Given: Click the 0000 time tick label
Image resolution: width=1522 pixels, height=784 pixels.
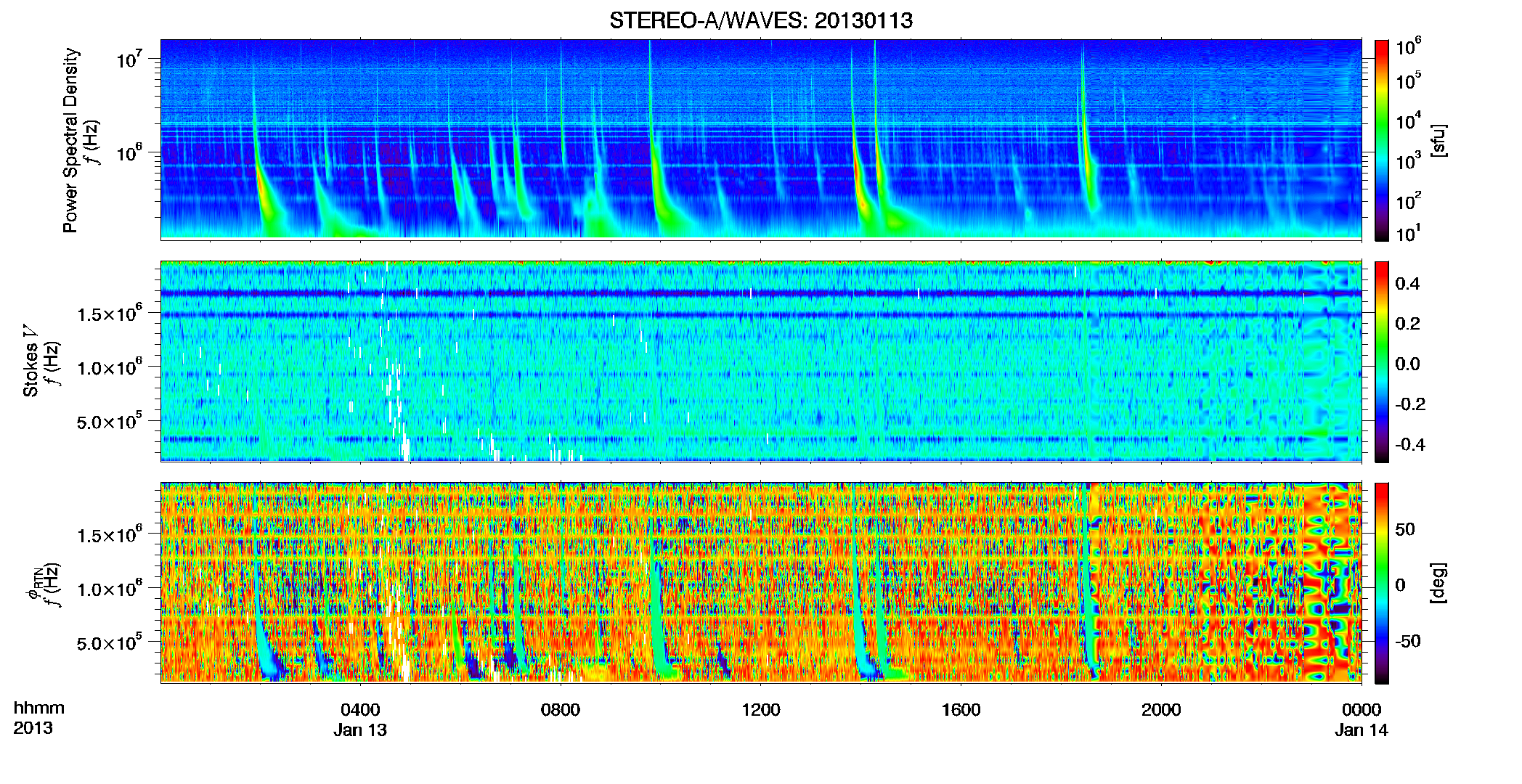Looking at the screenshot, I should pos(1362,709).
